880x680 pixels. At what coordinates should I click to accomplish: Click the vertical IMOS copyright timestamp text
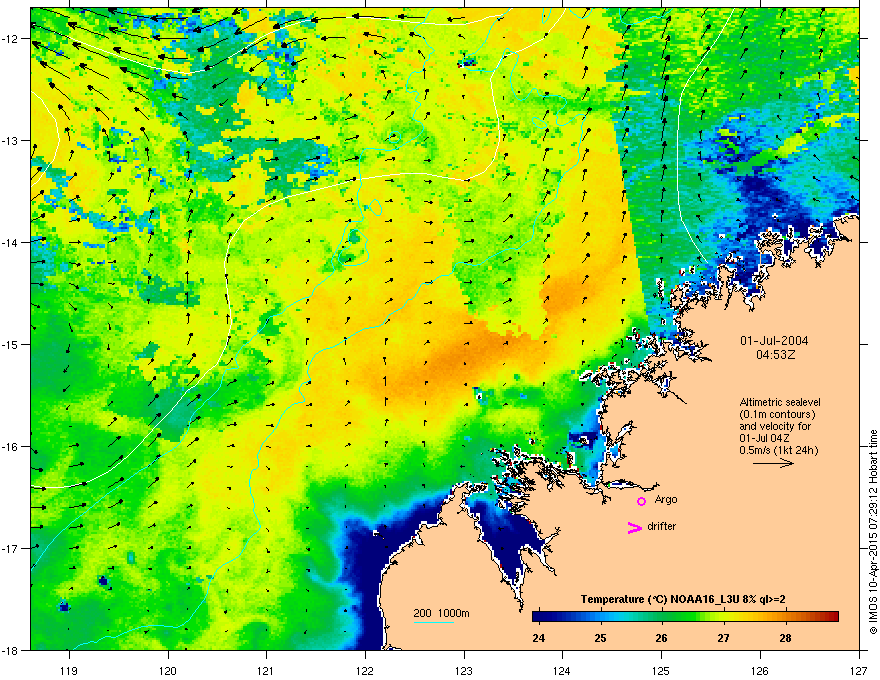coord(873,532)
